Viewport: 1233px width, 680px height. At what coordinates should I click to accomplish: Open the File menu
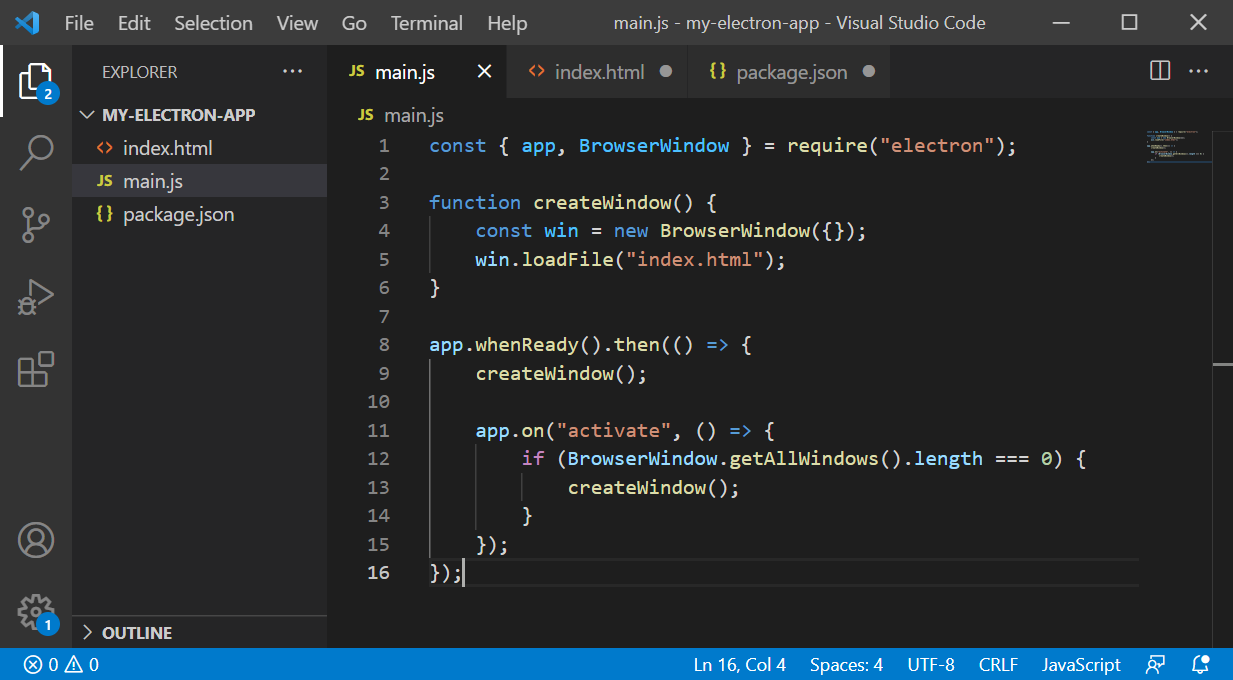(x=79, y=22)
